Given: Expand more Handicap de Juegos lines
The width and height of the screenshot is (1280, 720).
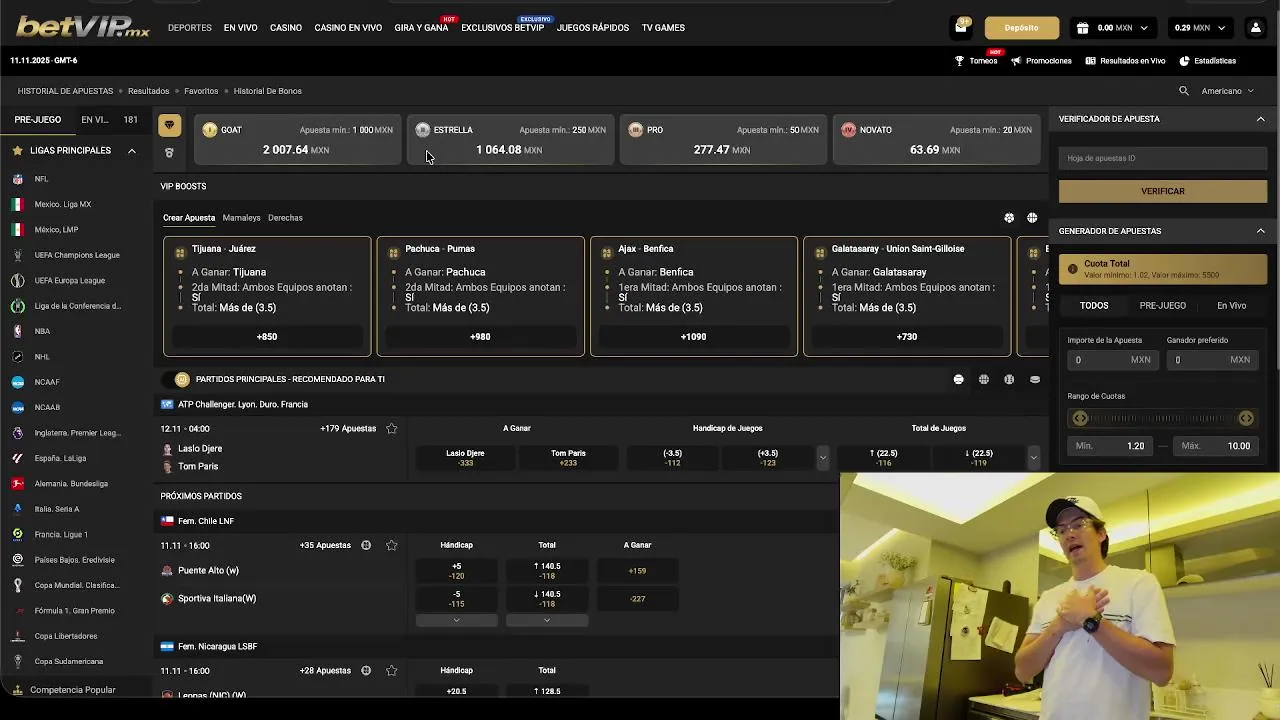Looking at the screenshot, I should (822, 458).
